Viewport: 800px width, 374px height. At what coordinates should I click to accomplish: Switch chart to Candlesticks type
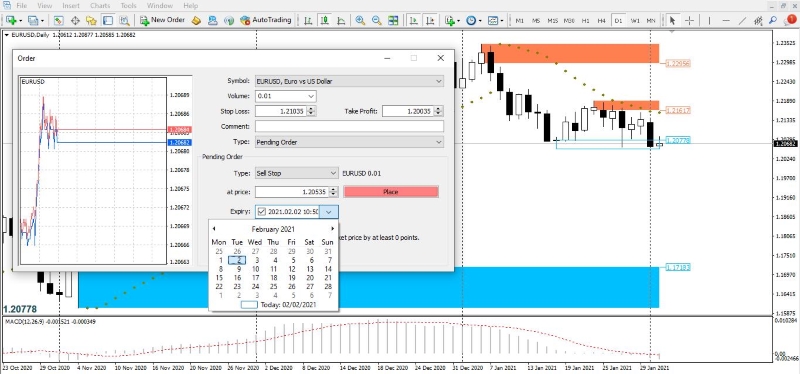click(324, 20)
